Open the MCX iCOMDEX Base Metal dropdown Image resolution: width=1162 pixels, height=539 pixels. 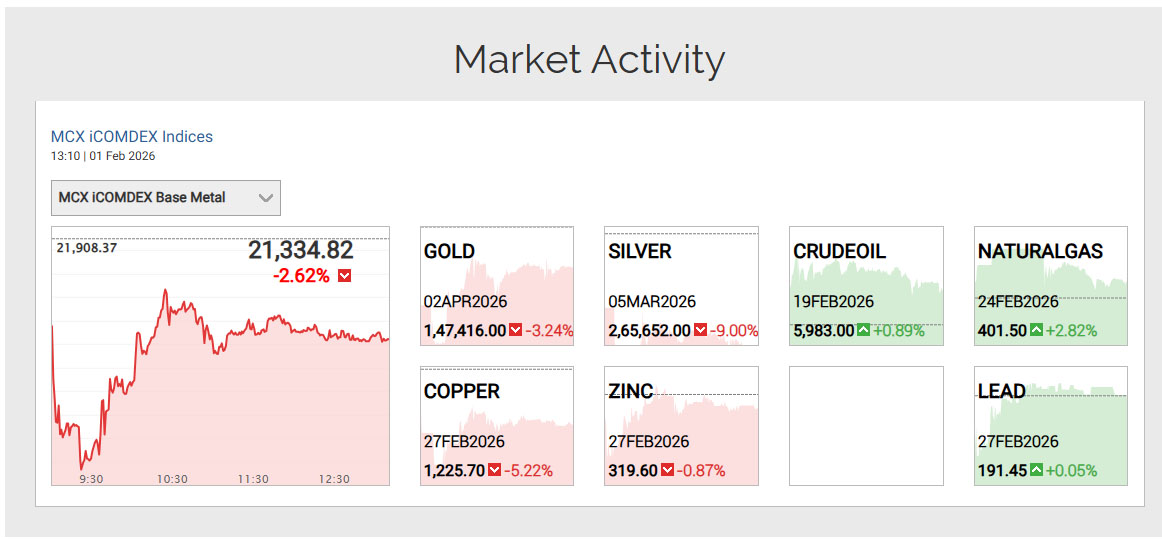[166, 198]
